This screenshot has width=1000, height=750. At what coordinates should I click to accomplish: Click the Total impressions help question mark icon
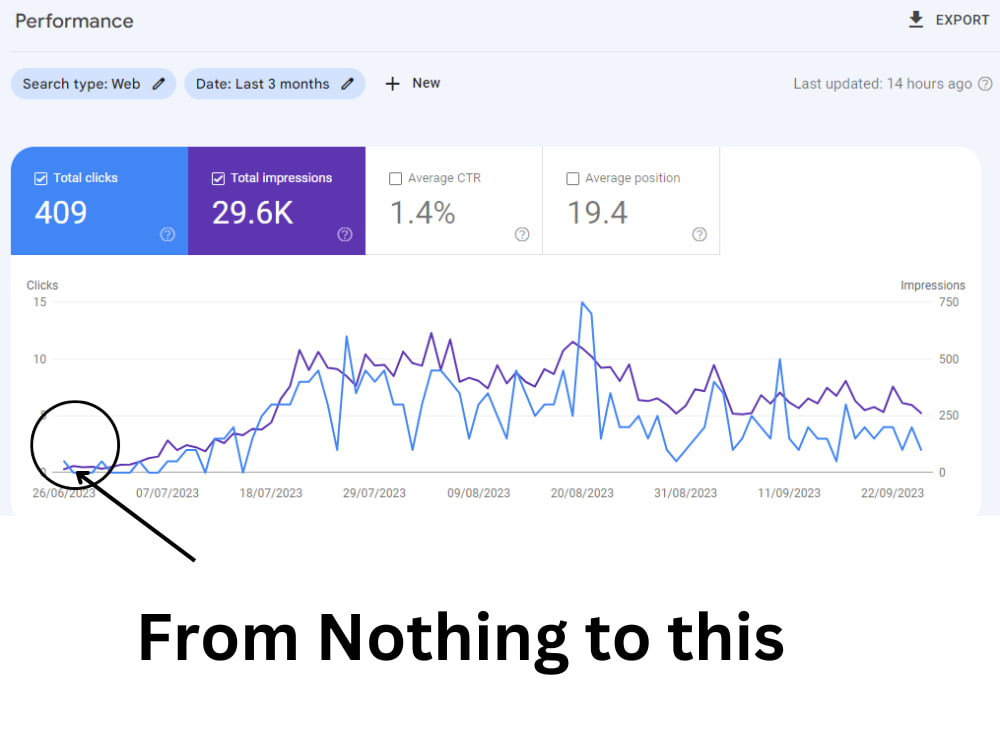[x=344, y=235]
